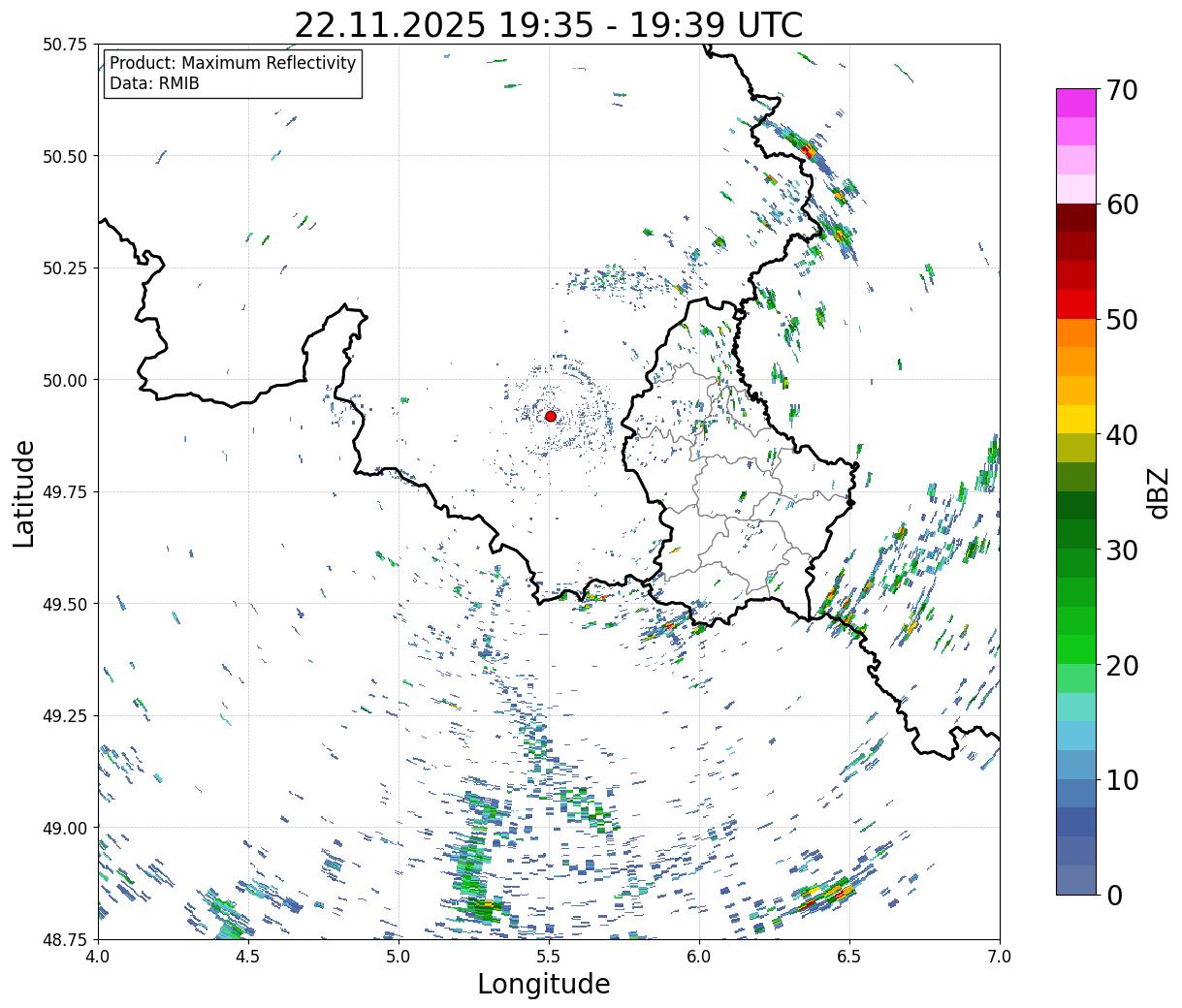Click the pale pink swatch just above 60 dBZ
This screenshot has width=1182, height=1008.
(1076, 189)
